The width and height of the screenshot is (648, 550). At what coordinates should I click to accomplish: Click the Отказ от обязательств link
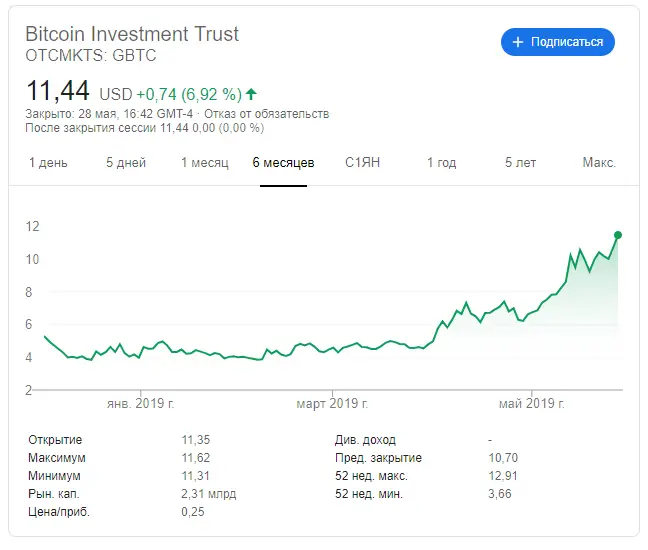[267, 113]
